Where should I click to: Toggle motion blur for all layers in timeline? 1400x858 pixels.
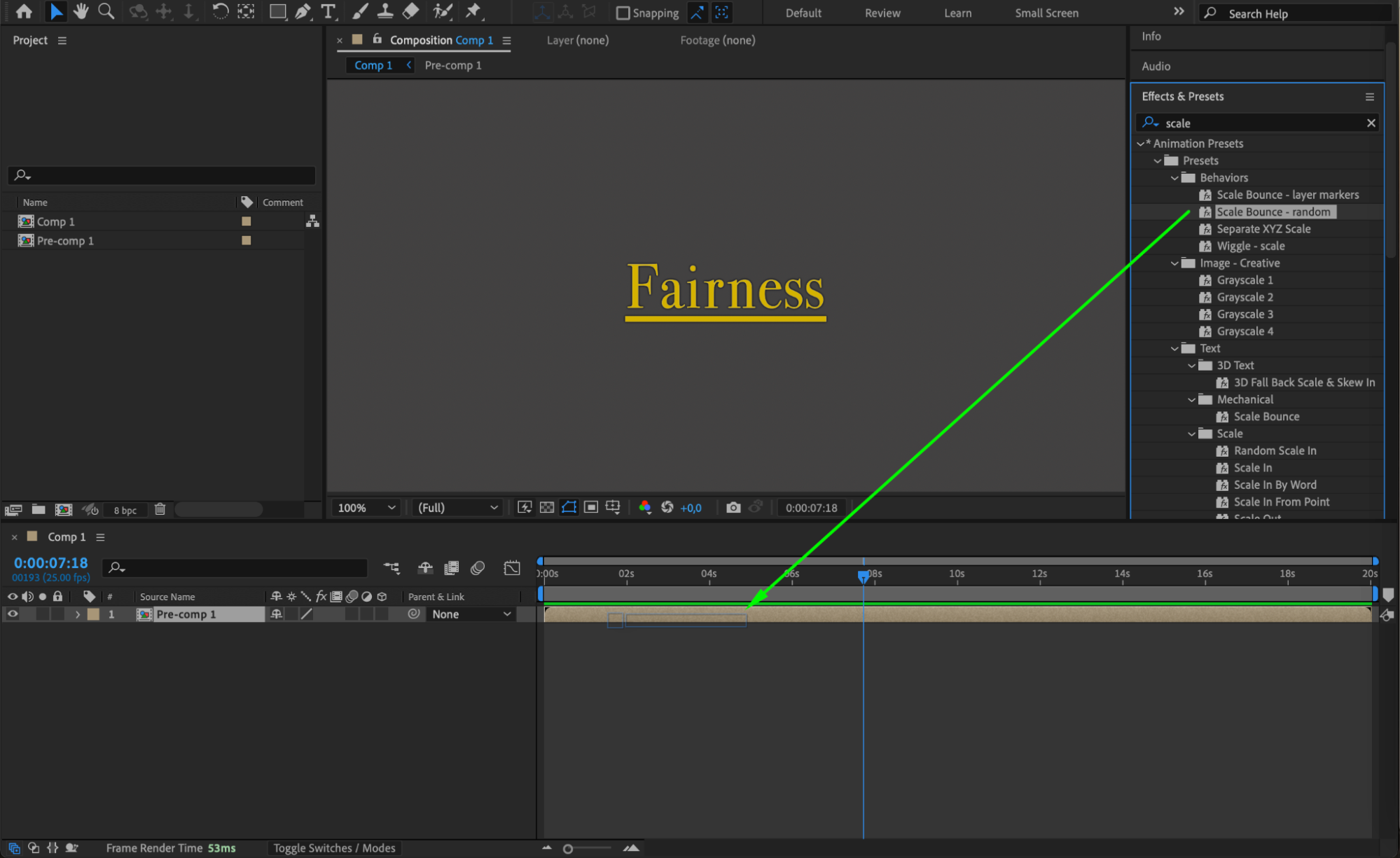(478, 567)
